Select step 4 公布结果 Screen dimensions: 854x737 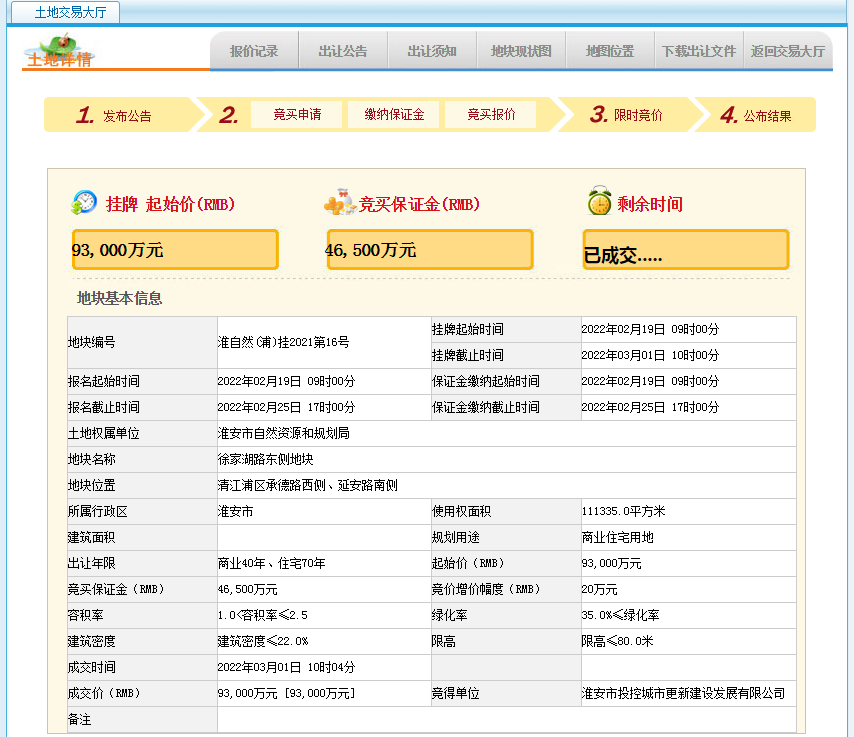(757, 115)
